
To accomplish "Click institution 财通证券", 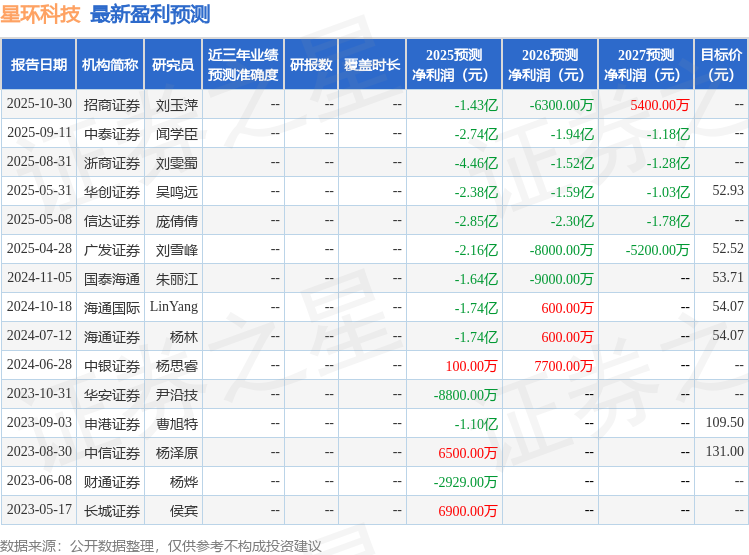I will 112,482.
